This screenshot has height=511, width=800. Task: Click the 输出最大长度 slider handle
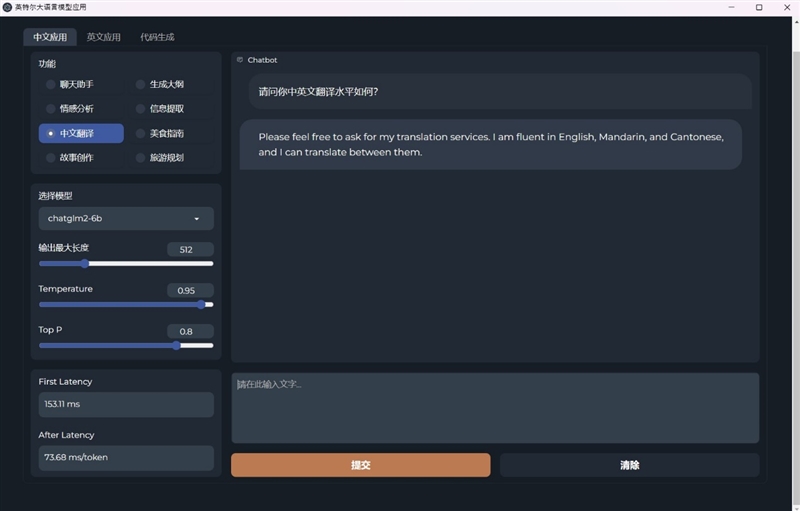[85, 264]
